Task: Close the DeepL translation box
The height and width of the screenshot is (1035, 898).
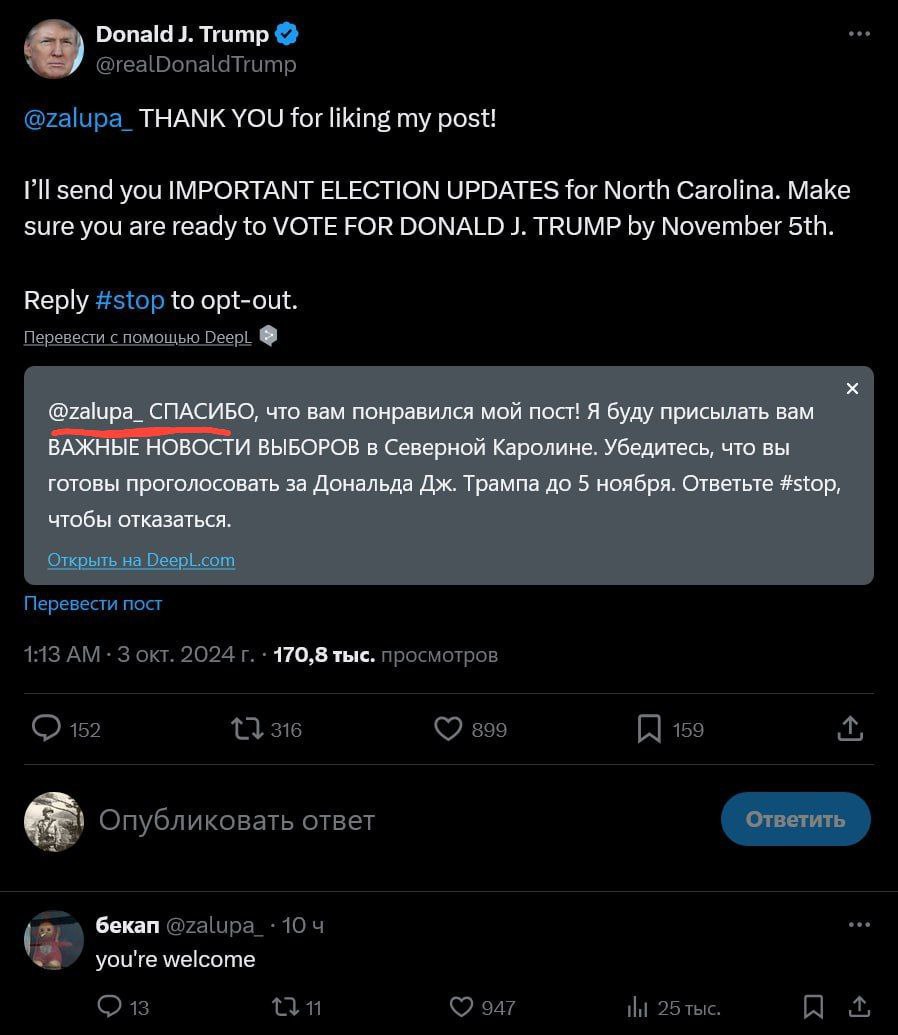Action: [852, 389]
